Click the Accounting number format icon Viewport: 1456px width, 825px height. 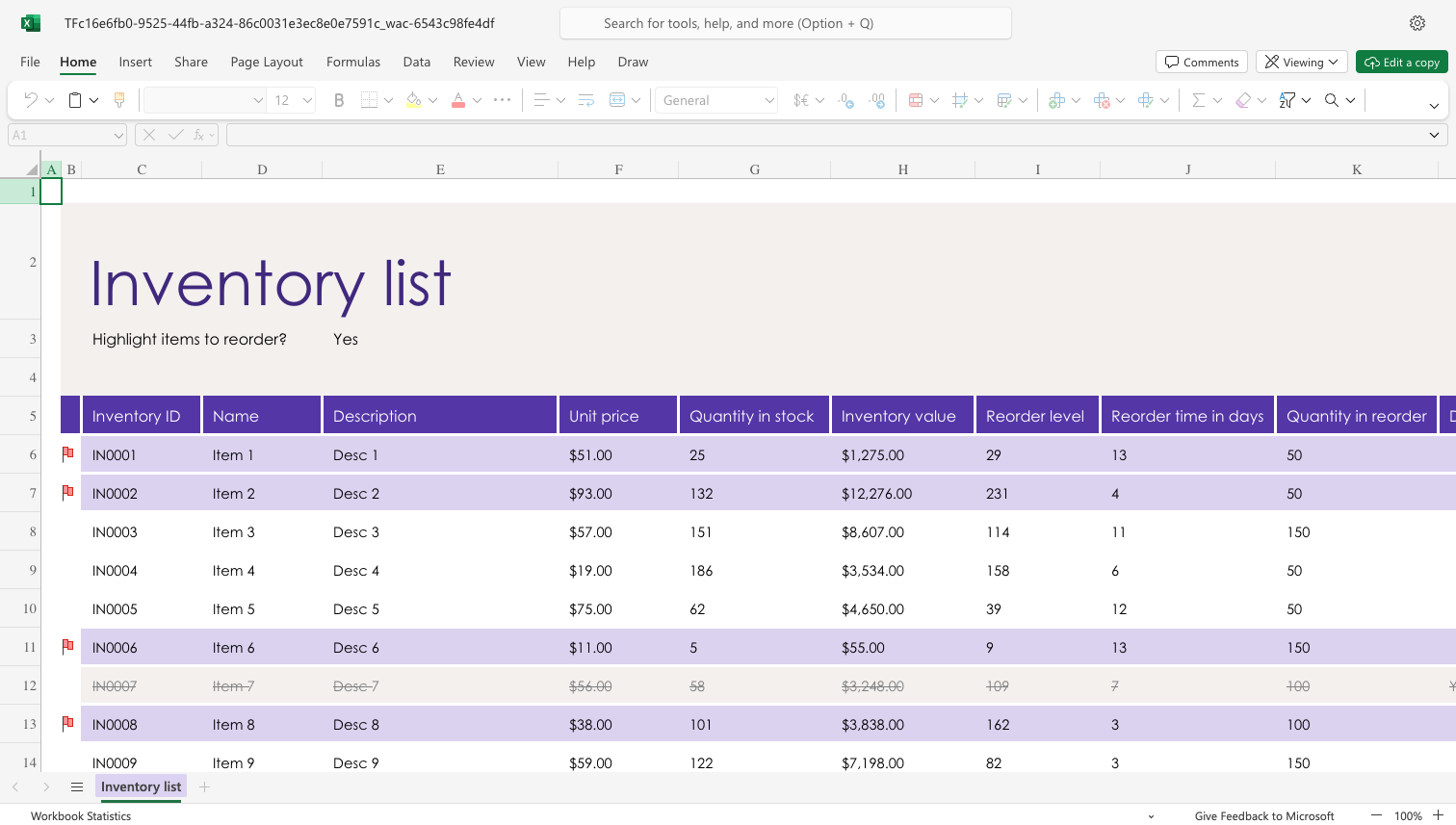click(801, 99)
